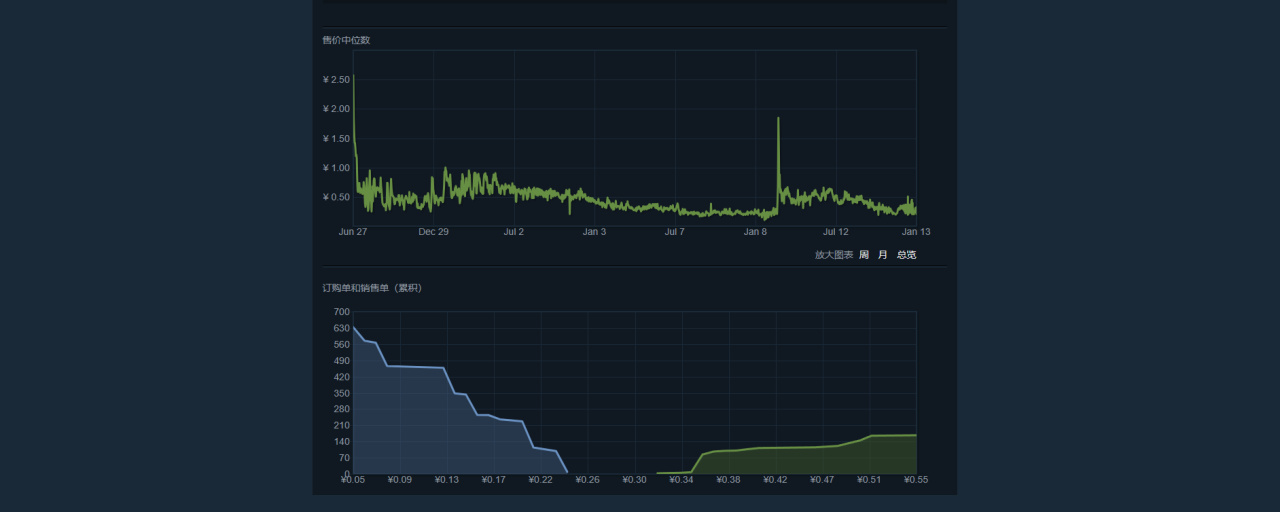Click the ¥0.34 price axis label
Image resolution: width=1280 pixels, height=512 pixels.
681,480
